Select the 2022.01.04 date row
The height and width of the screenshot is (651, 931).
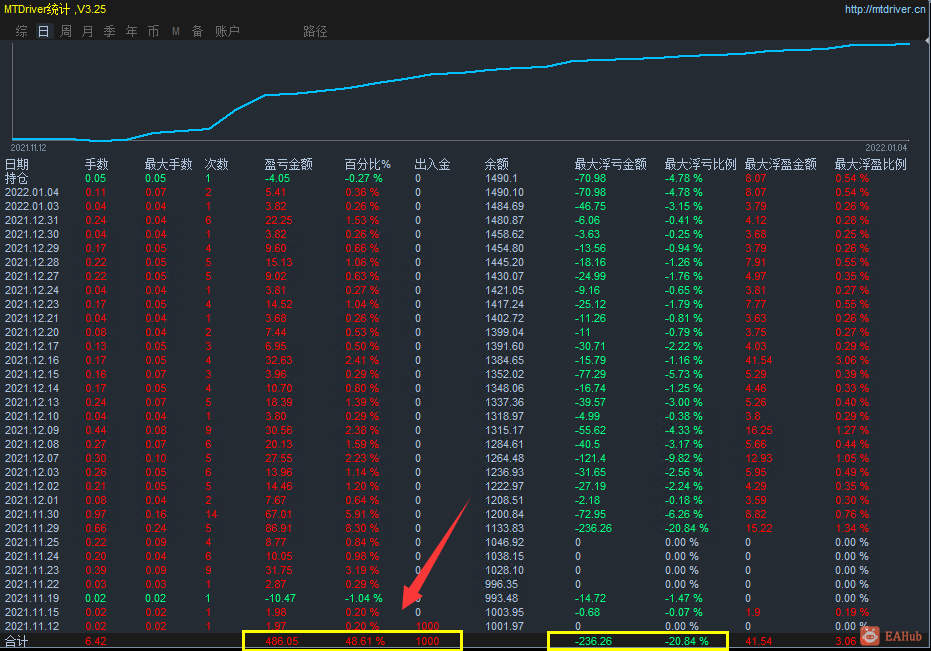(x=32, y=192)
